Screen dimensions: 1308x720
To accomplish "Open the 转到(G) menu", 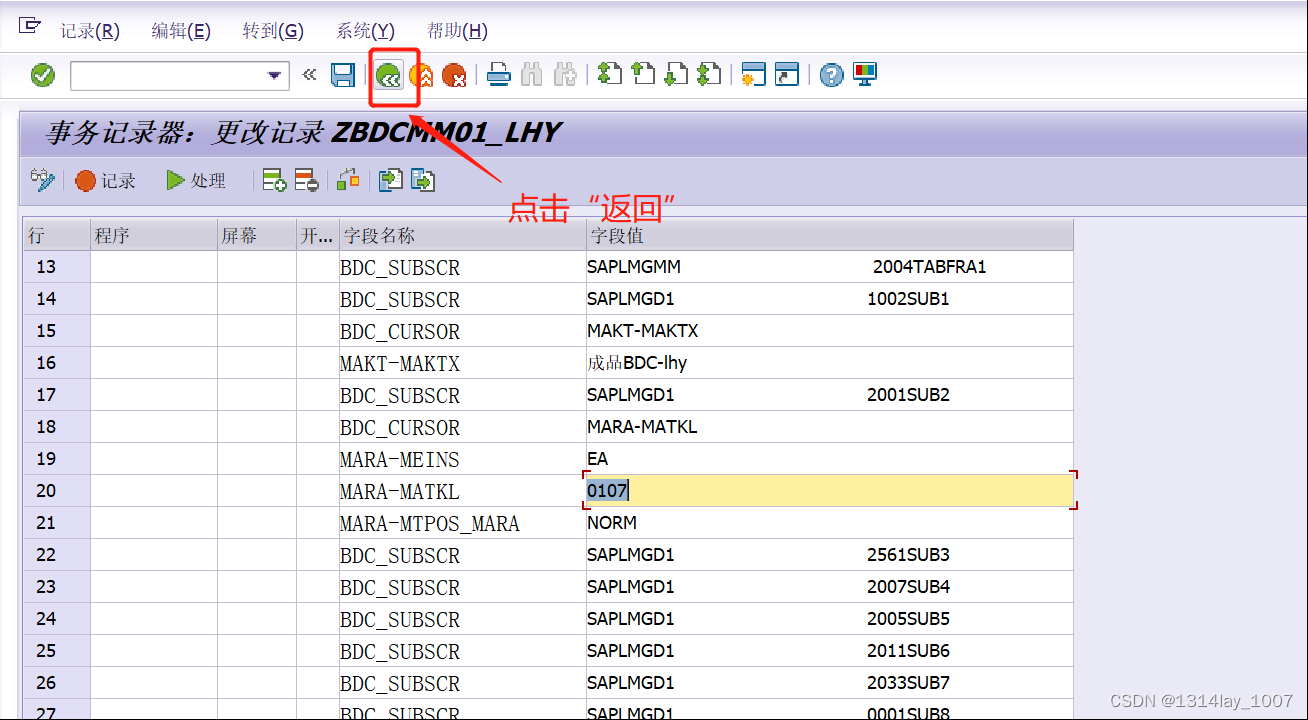I will [273, 31].
